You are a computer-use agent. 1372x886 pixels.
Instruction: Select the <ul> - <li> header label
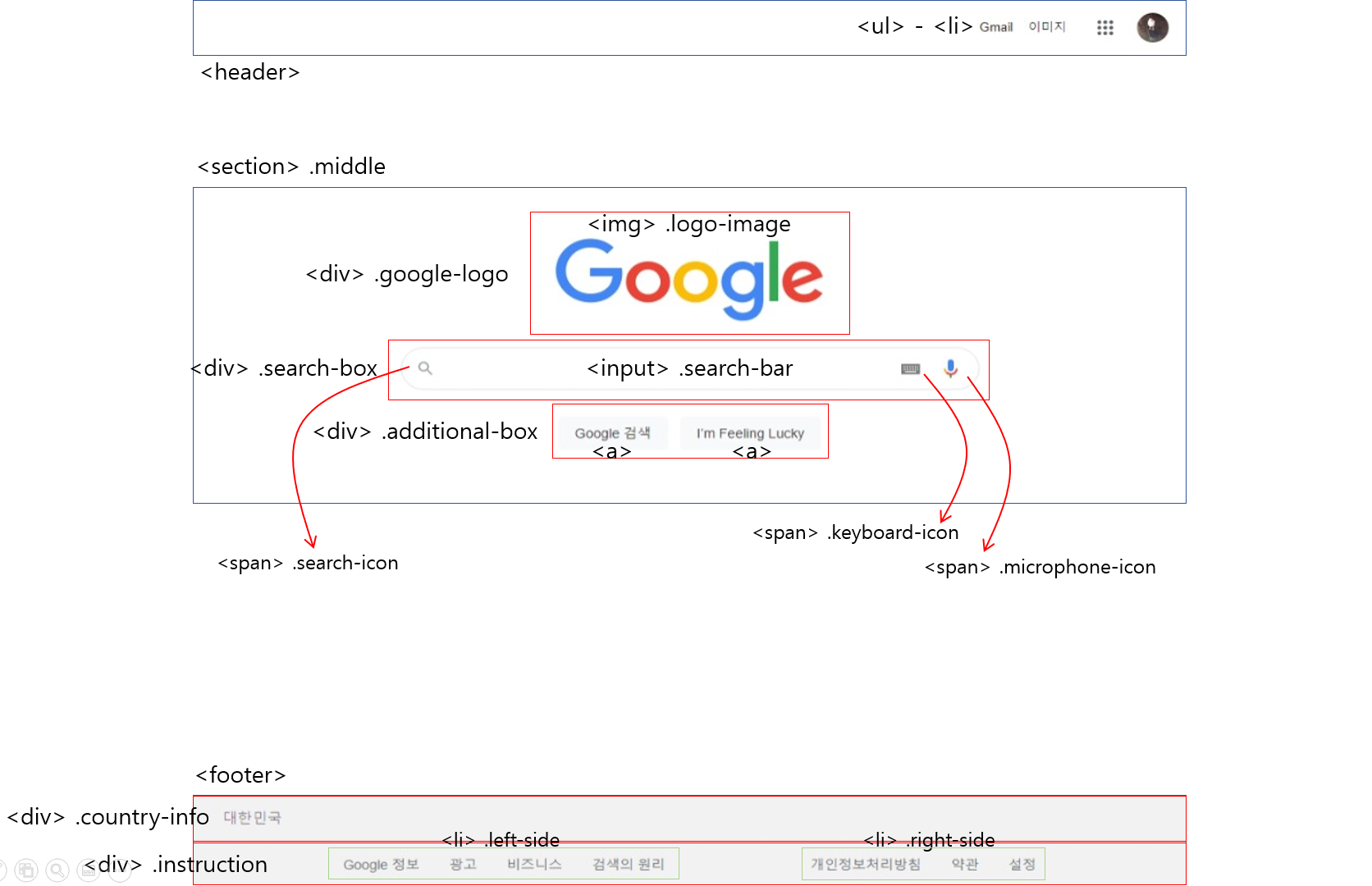915,26
